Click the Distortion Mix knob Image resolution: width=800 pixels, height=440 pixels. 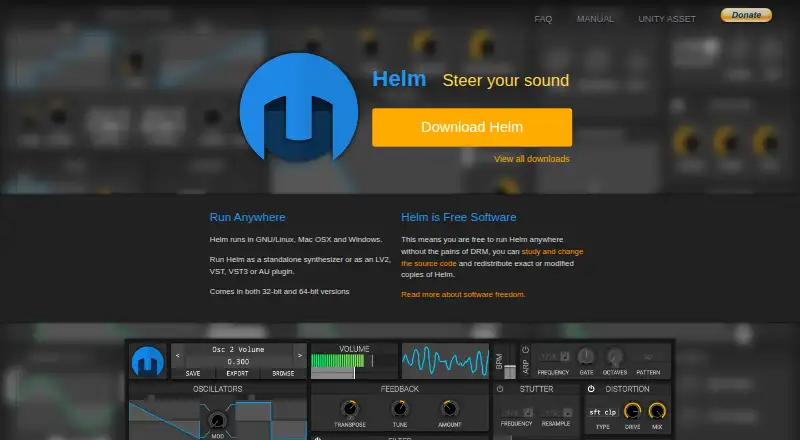click(657, 411)
